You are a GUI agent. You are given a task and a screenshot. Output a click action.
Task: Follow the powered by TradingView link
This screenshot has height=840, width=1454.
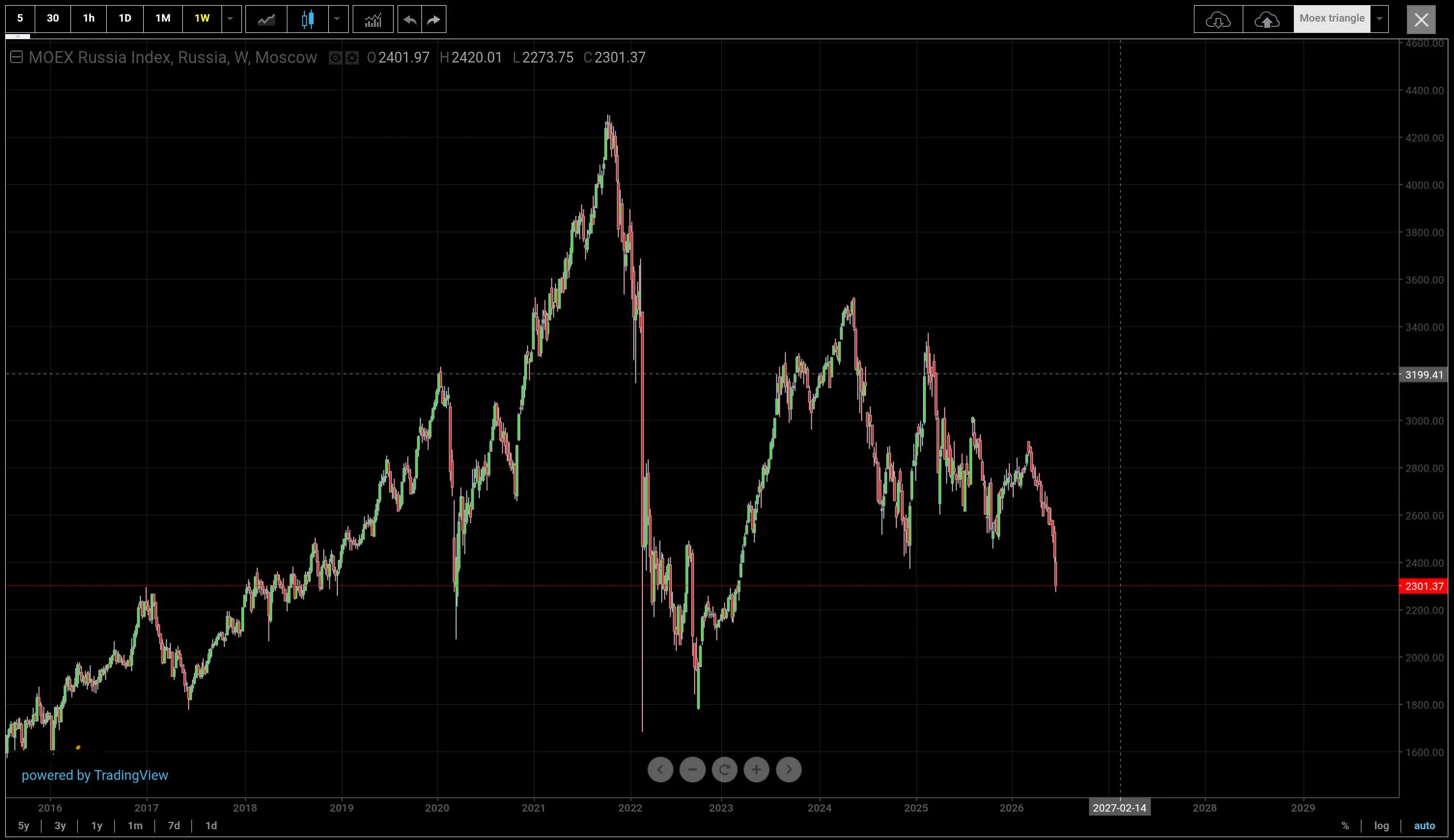coord(95,775)
